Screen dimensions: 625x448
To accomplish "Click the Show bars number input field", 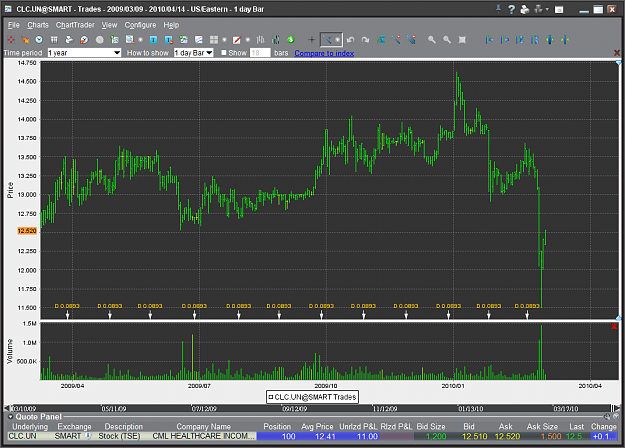I will coord(260,53).
